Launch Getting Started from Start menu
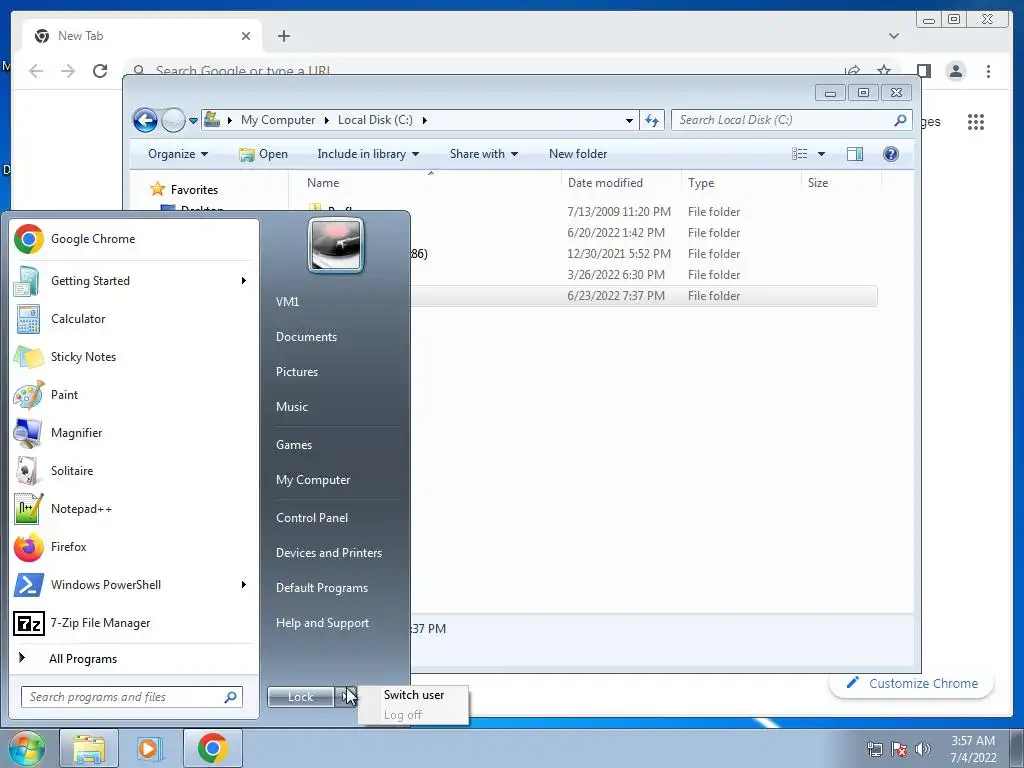This screenshot has width=1024, height=768. 134,281
